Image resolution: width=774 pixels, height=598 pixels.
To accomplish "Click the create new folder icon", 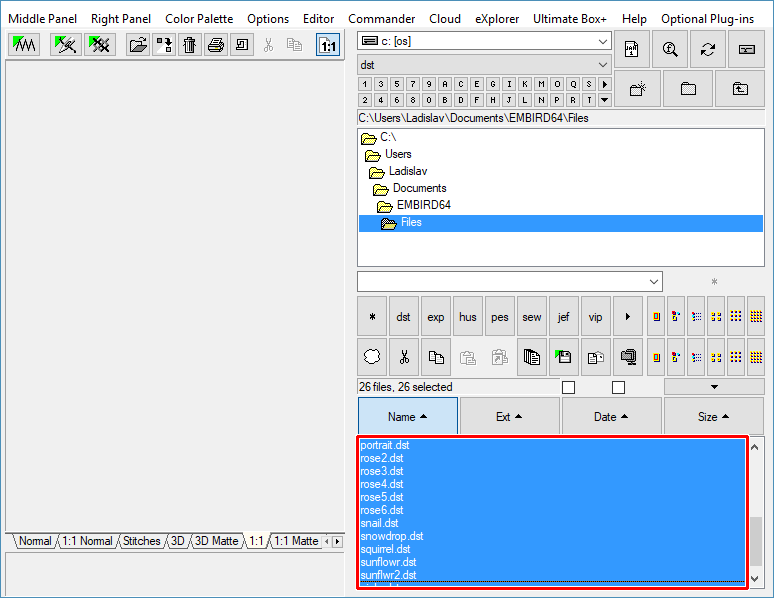I will 637,89.
